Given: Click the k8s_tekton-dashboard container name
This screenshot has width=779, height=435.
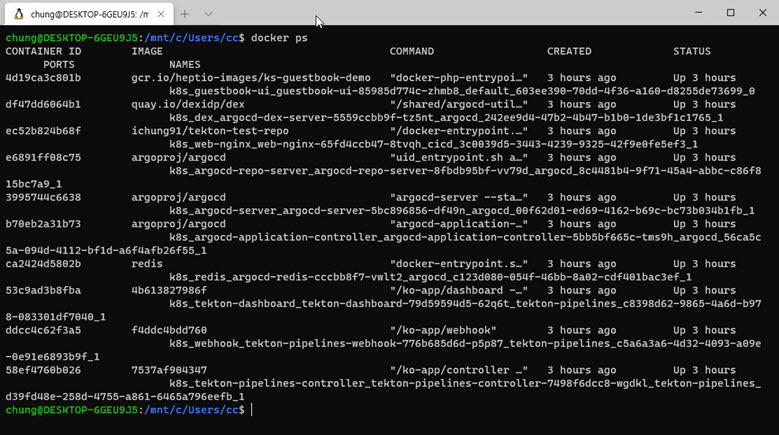Looking at the screenshot, I should click(465, 304).
